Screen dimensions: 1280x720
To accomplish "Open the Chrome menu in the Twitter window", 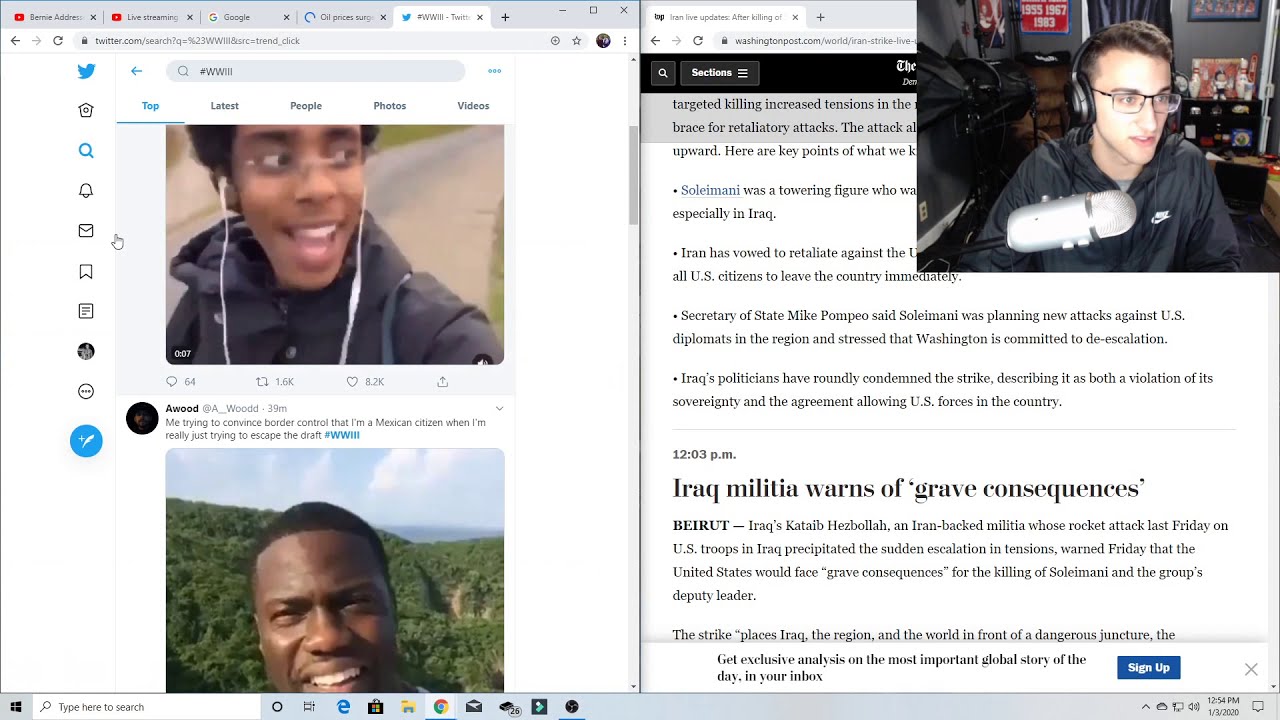I will pos(625,41).
